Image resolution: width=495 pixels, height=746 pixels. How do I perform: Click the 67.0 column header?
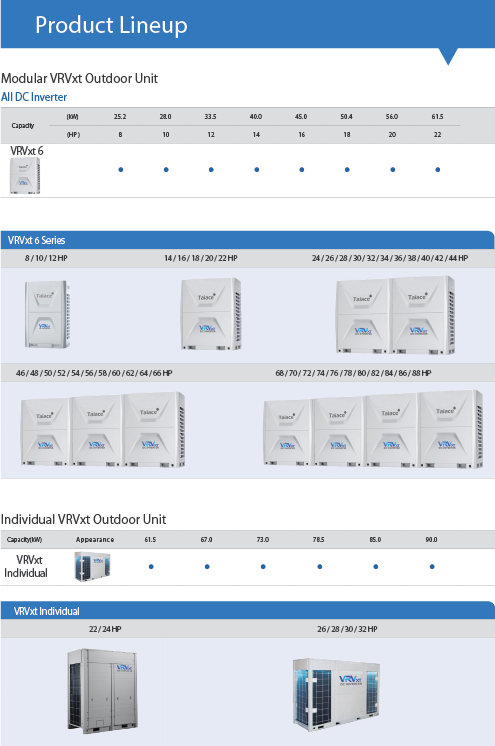(207, 540)
